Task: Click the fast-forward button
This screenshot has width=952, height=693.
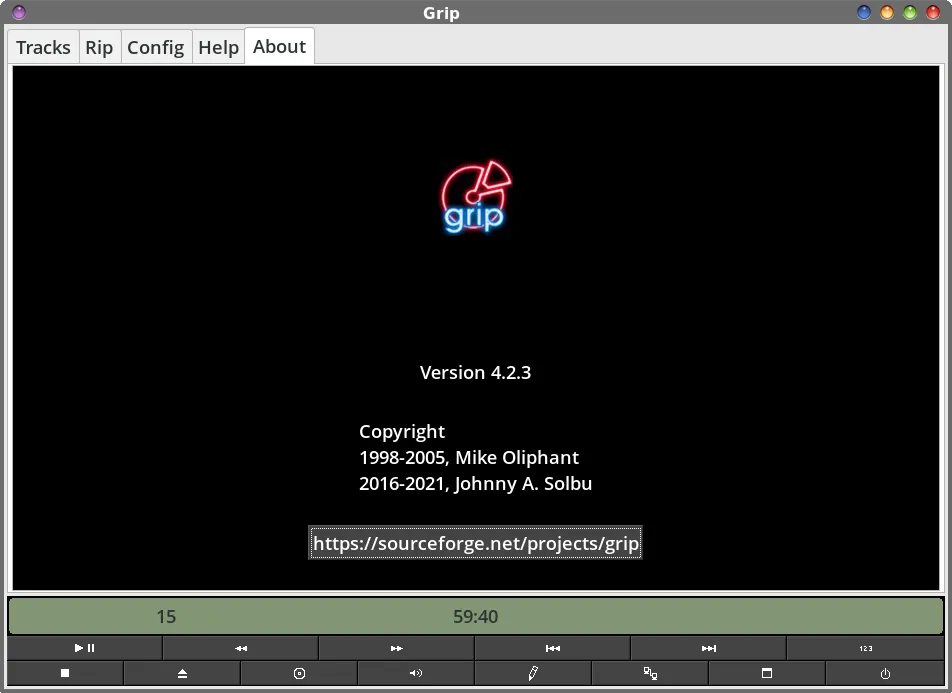Action: (396, 648)
